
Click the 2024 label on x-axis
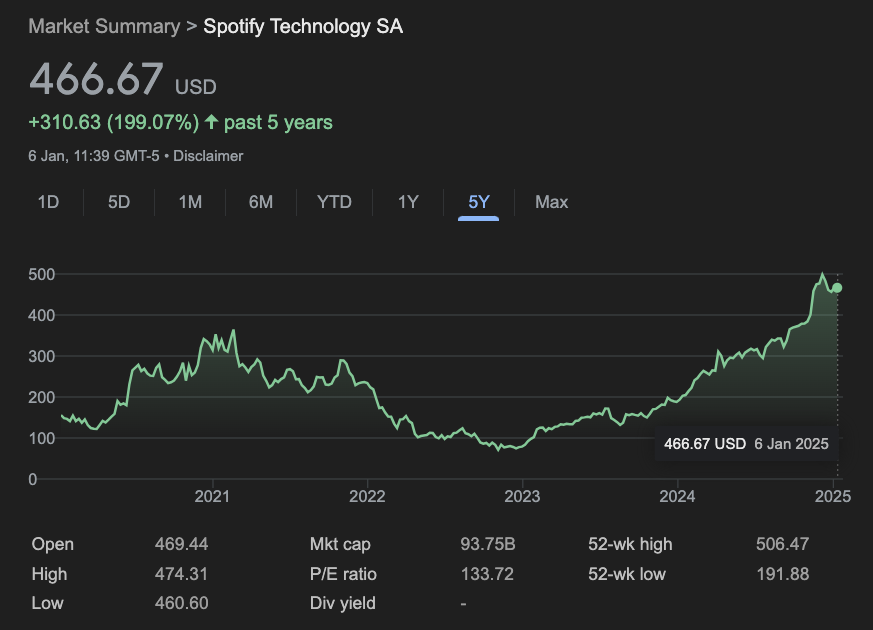click(677, 496)
